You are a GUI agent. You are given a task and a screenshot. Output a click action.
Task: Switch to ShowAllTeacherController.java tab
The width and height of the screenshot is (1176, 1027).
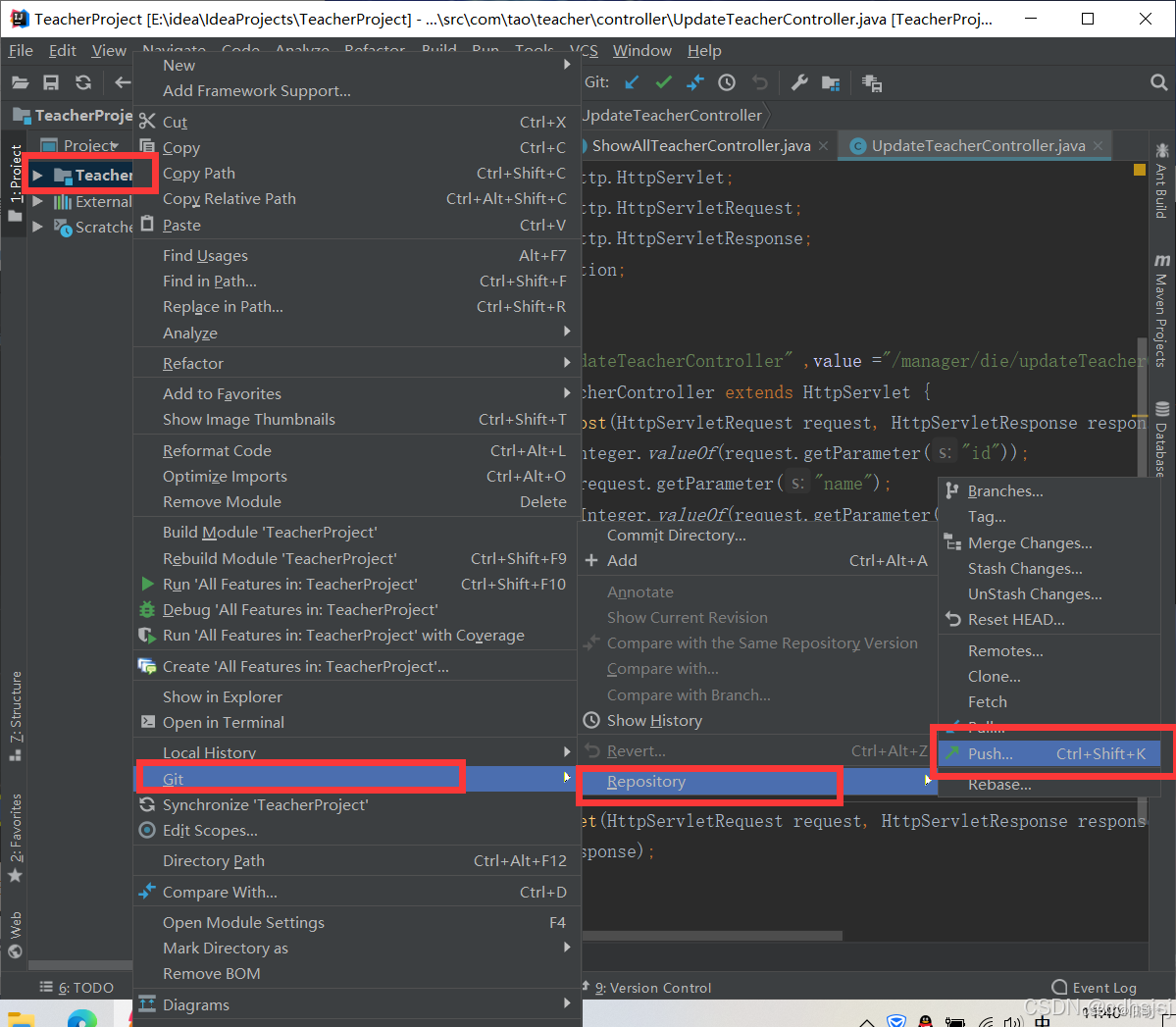pyautogui.click(x=701, y=145)
